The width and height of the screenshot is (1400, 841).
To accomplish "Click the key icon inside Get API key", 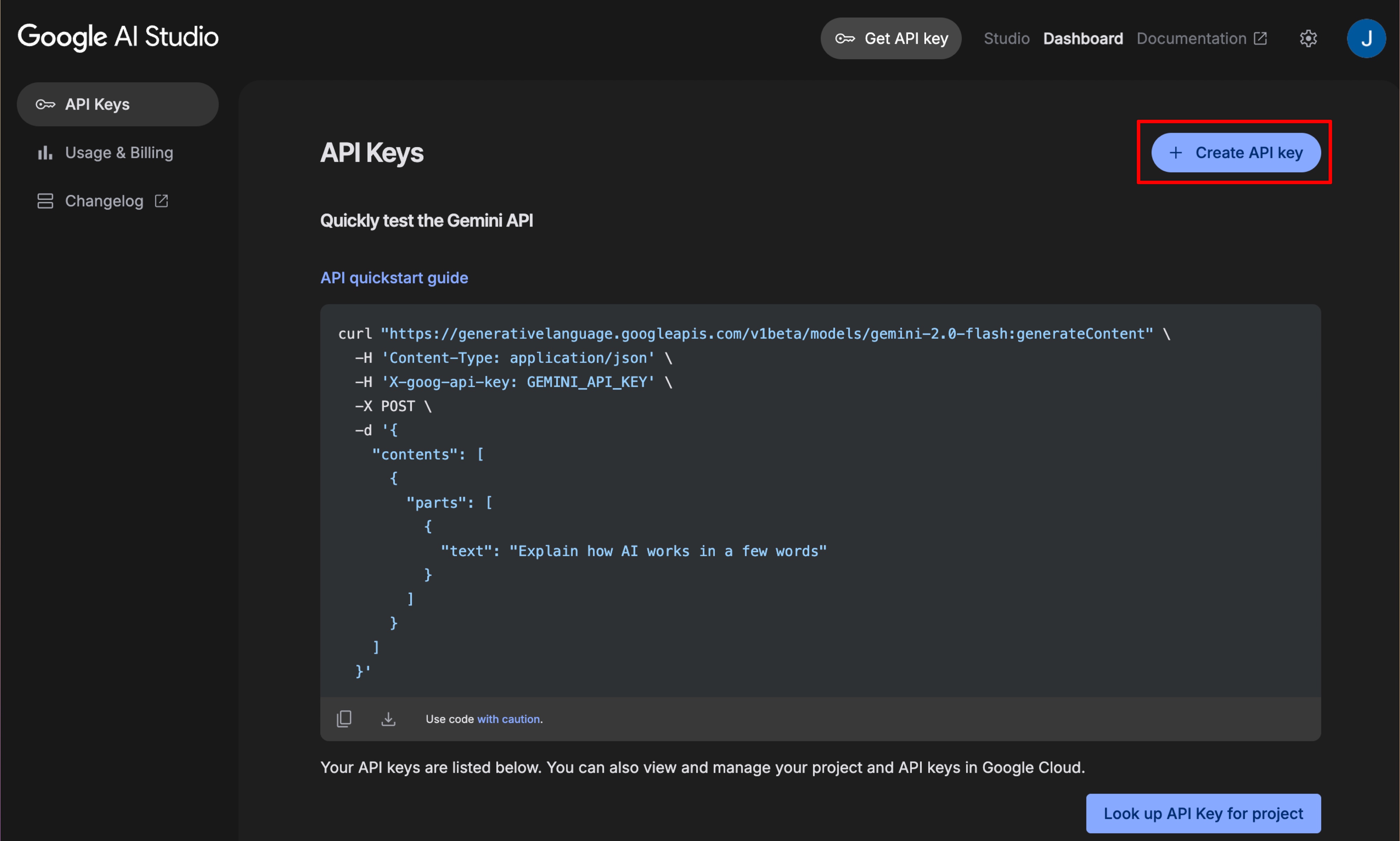I will [845, 38].
